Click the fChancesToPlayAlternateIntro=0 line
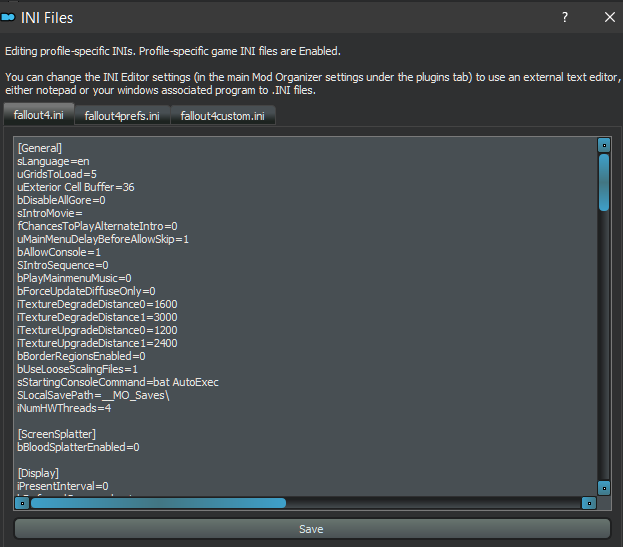Viewport: 623px width, 547px height. pyautogui.click(x=97, y=226)
